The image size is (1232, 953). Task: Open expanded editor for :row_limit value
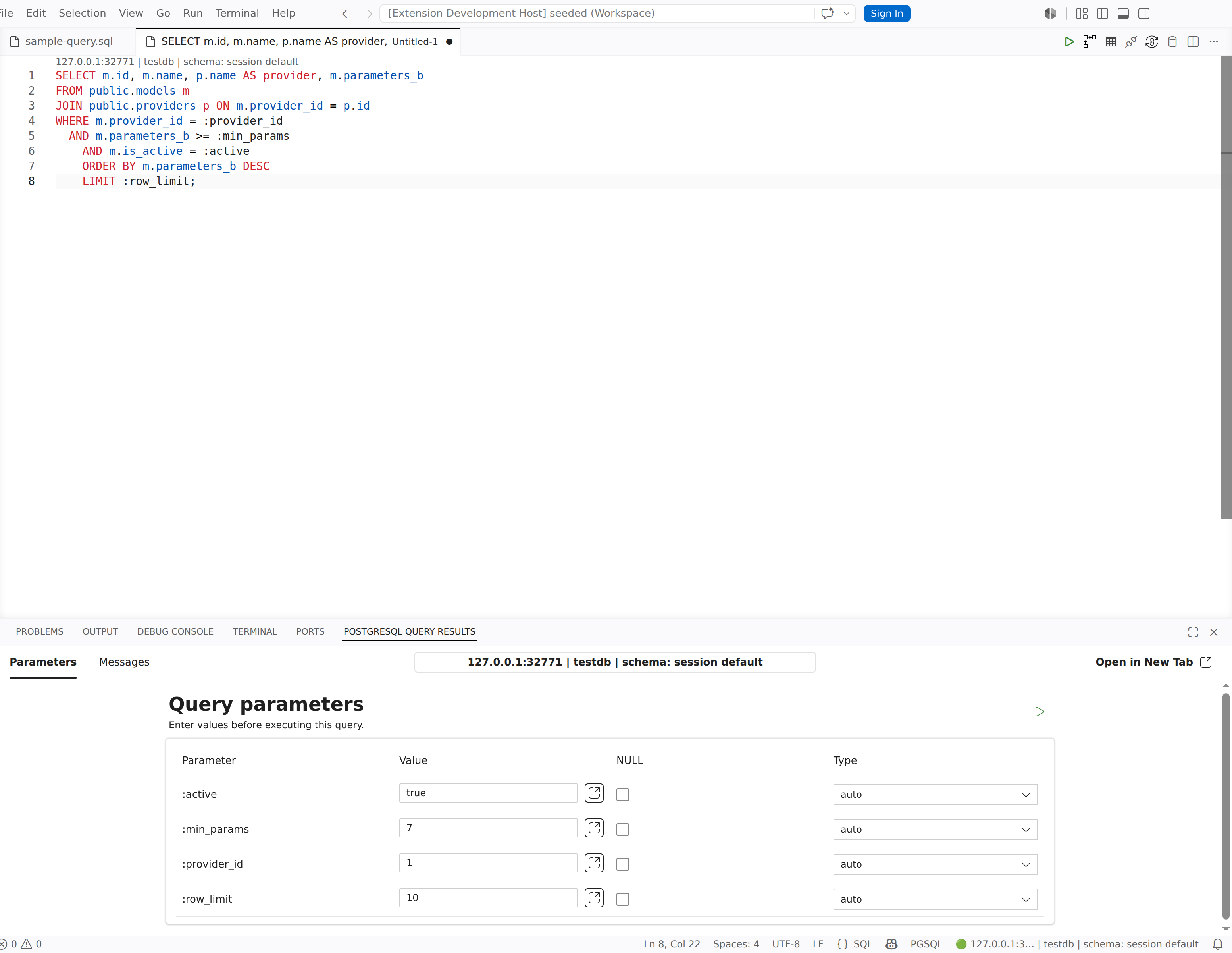pyautogui.click(x=594, y=898)
